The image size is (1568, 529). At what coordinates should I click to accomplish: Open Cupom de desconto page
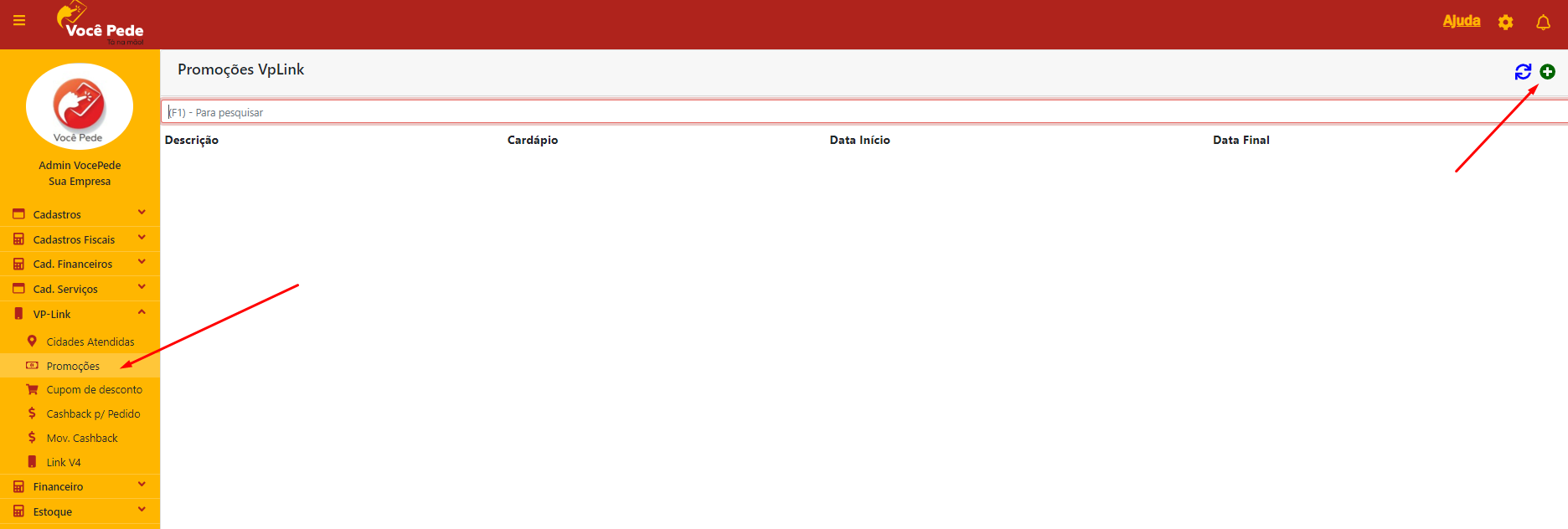94,390
